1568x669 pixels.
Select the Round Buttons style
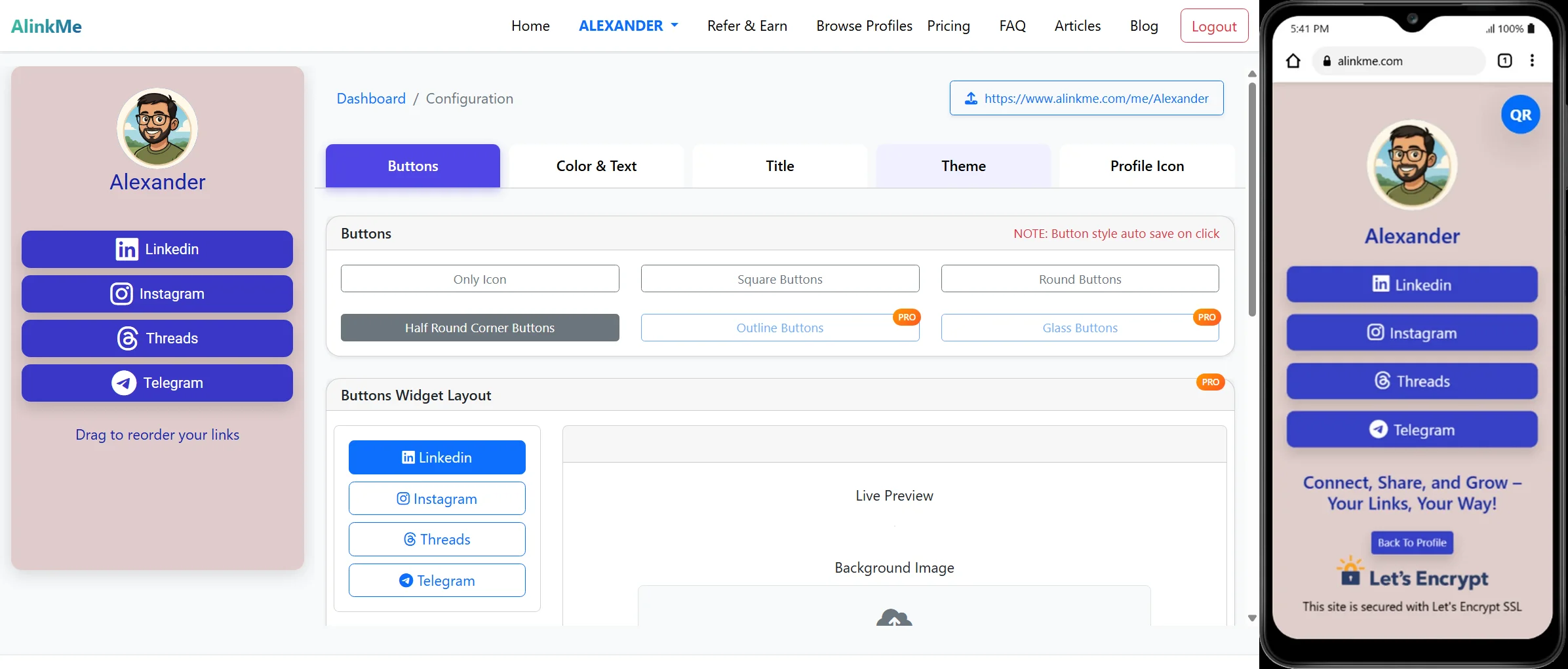(1079, 278)
